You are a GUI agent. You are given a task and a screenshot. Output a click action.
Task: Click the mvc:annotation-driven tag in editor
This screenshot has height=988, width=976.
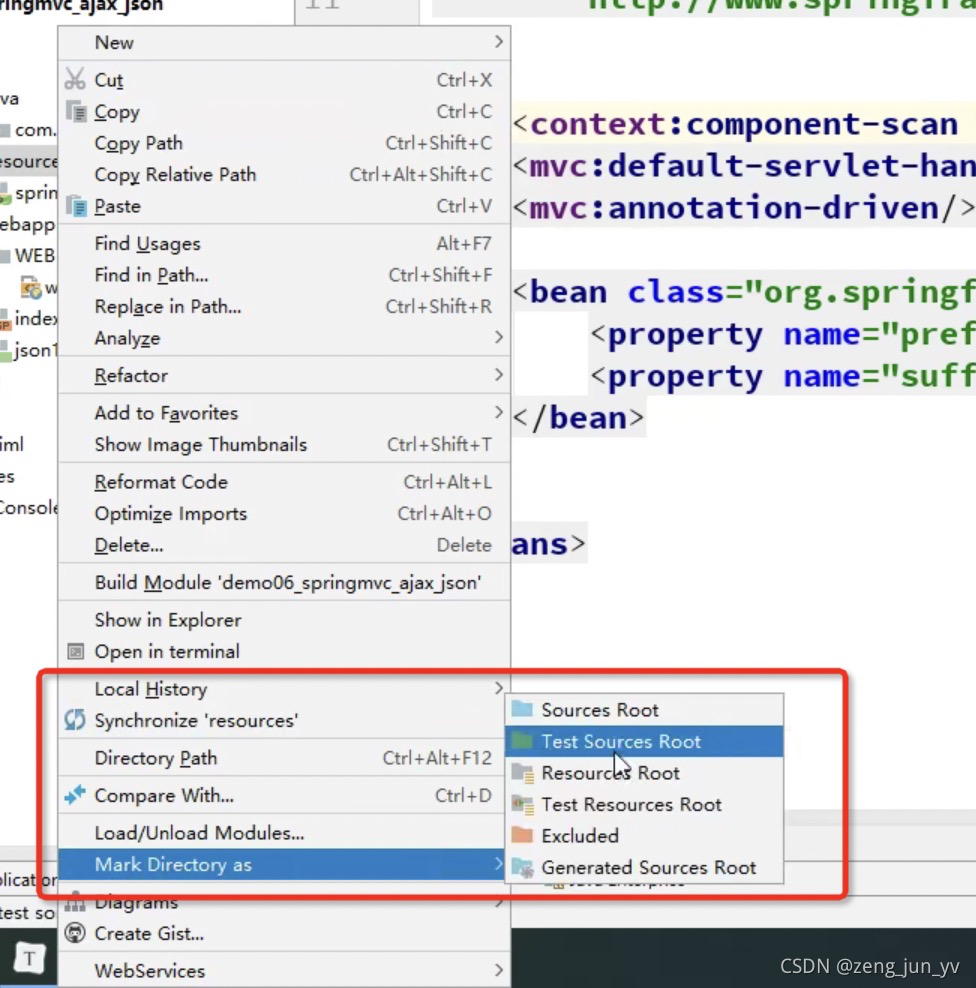point(743,208)
